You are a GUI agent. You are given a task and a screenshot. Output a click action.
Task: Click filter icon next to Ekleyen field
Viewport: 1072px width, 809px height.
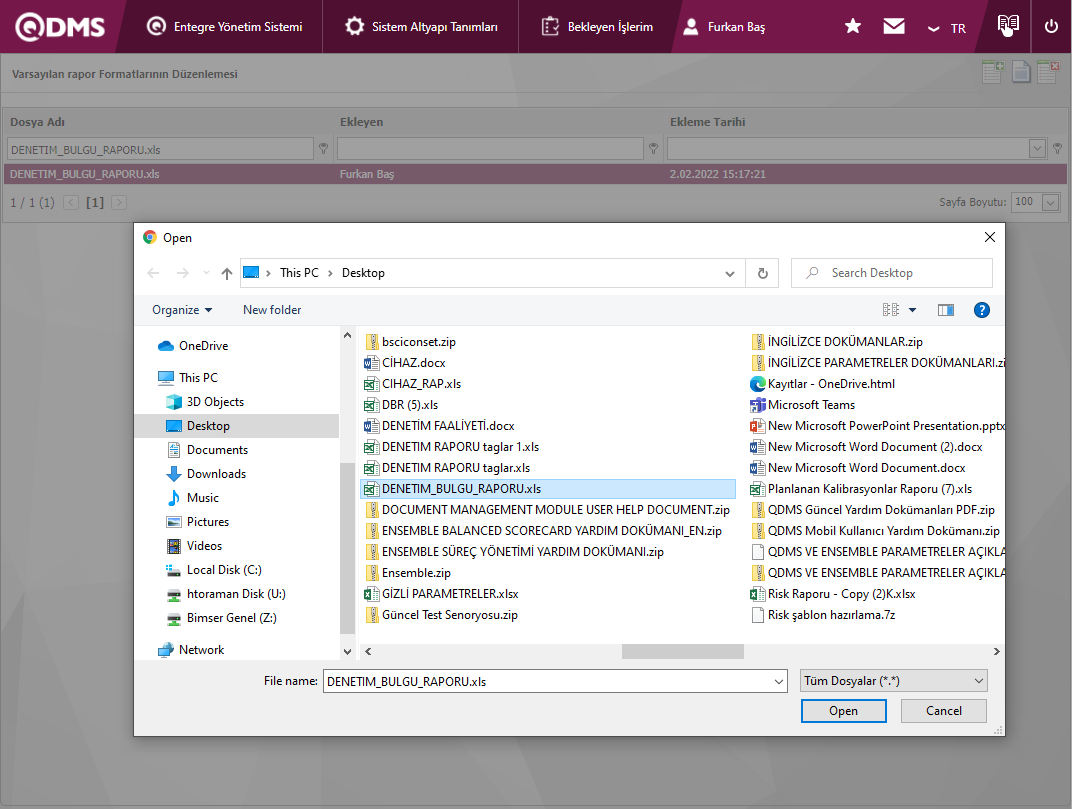point(653,148)
